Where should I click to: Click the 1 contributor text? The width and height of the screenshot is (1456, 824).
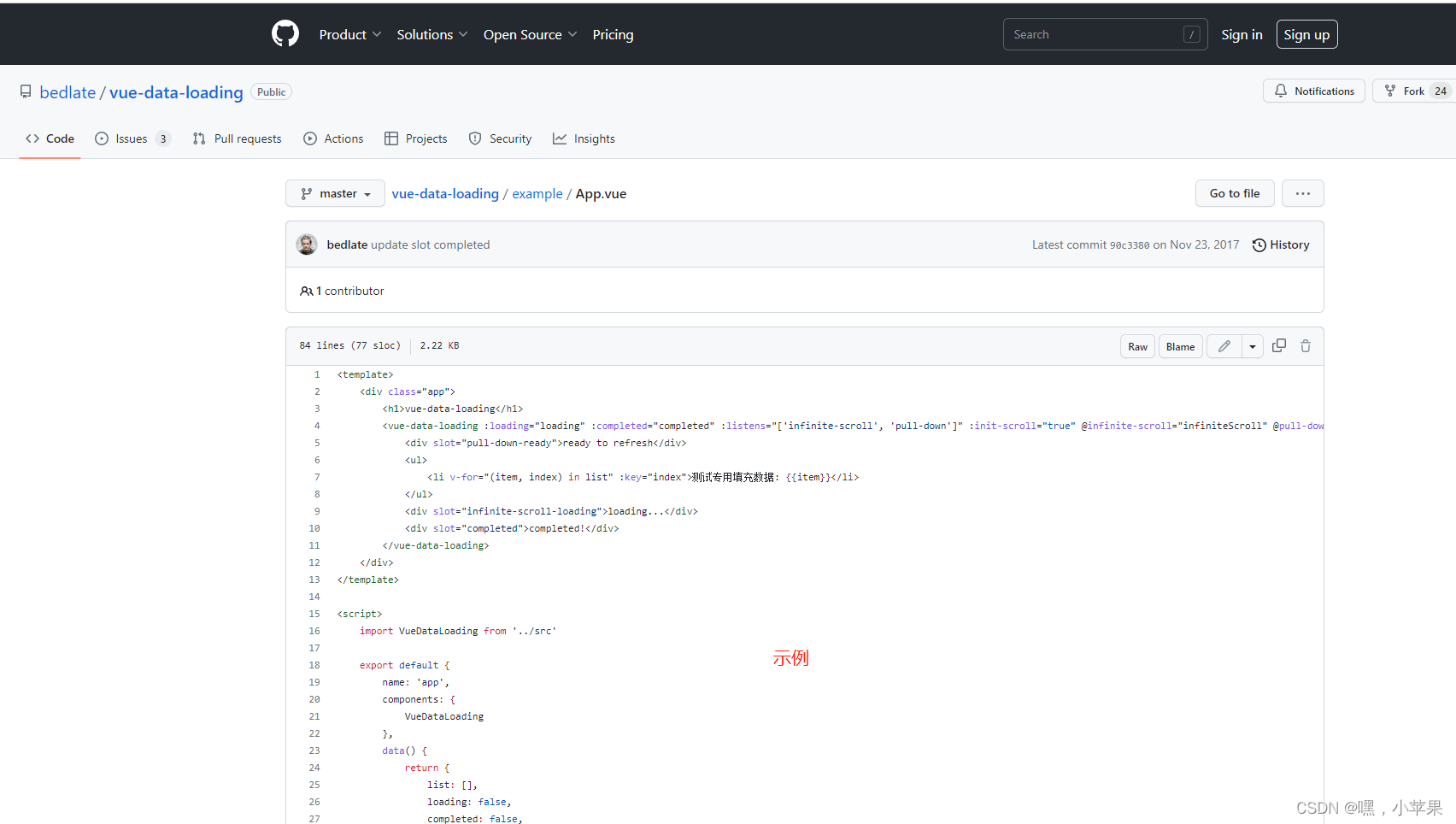(x=350, y=291)
